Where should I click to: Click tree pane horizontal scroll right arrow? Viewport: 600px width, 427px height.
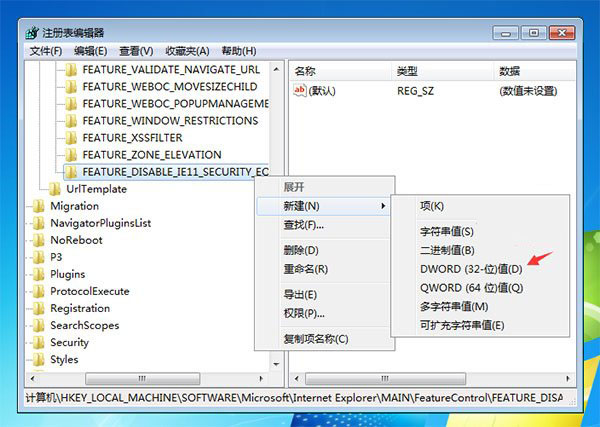(261, 379)
